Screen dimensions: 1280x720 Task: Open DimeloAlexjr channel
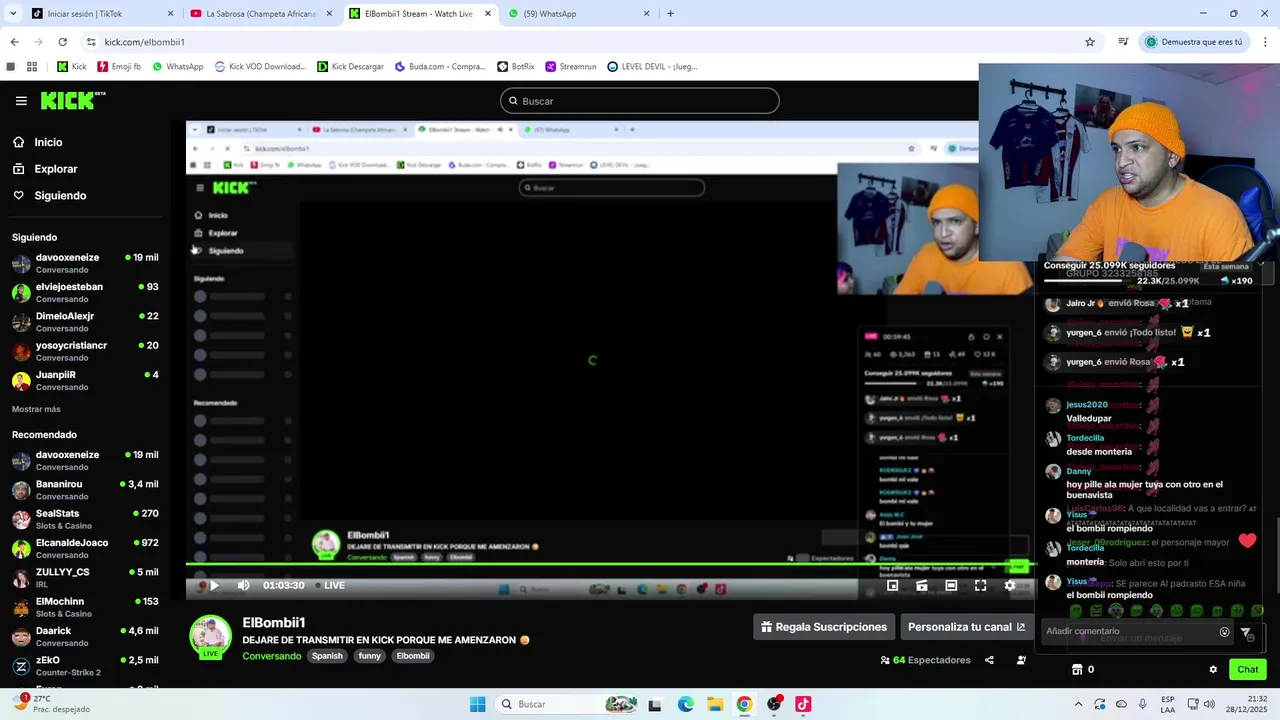coord(85,321)
